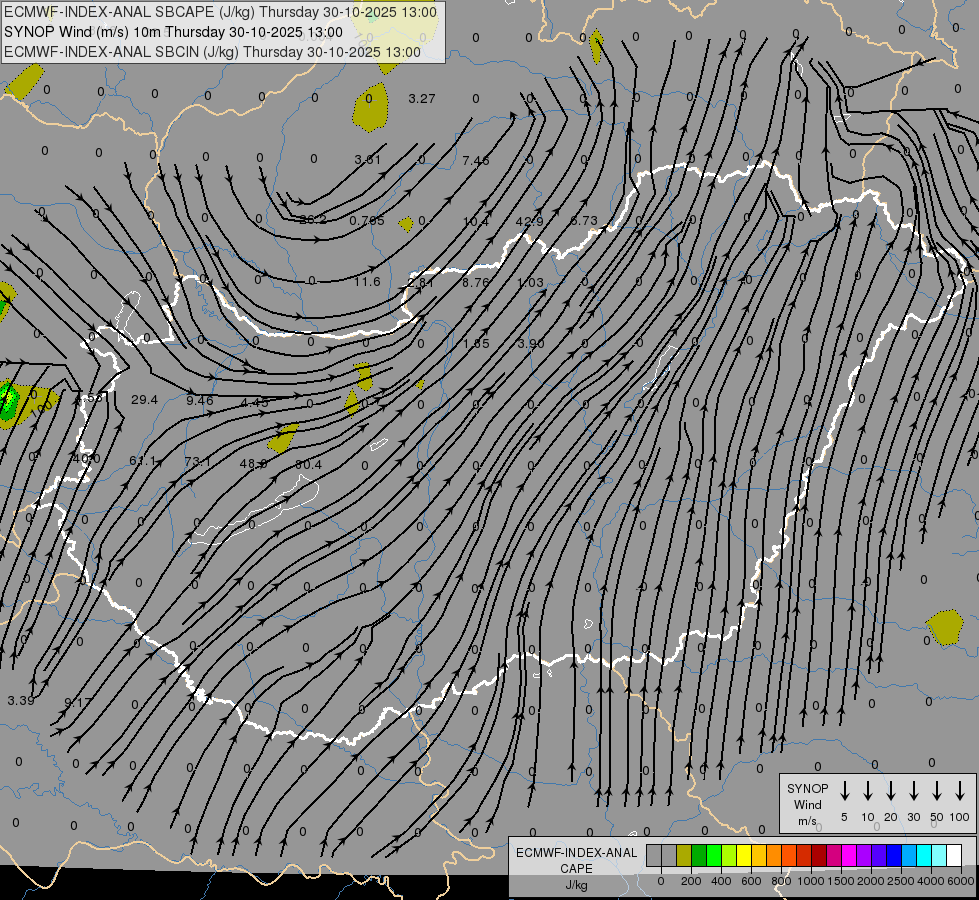
Task: Pick the white CAPE legend swatch
Action: click(x=954, y=855)
